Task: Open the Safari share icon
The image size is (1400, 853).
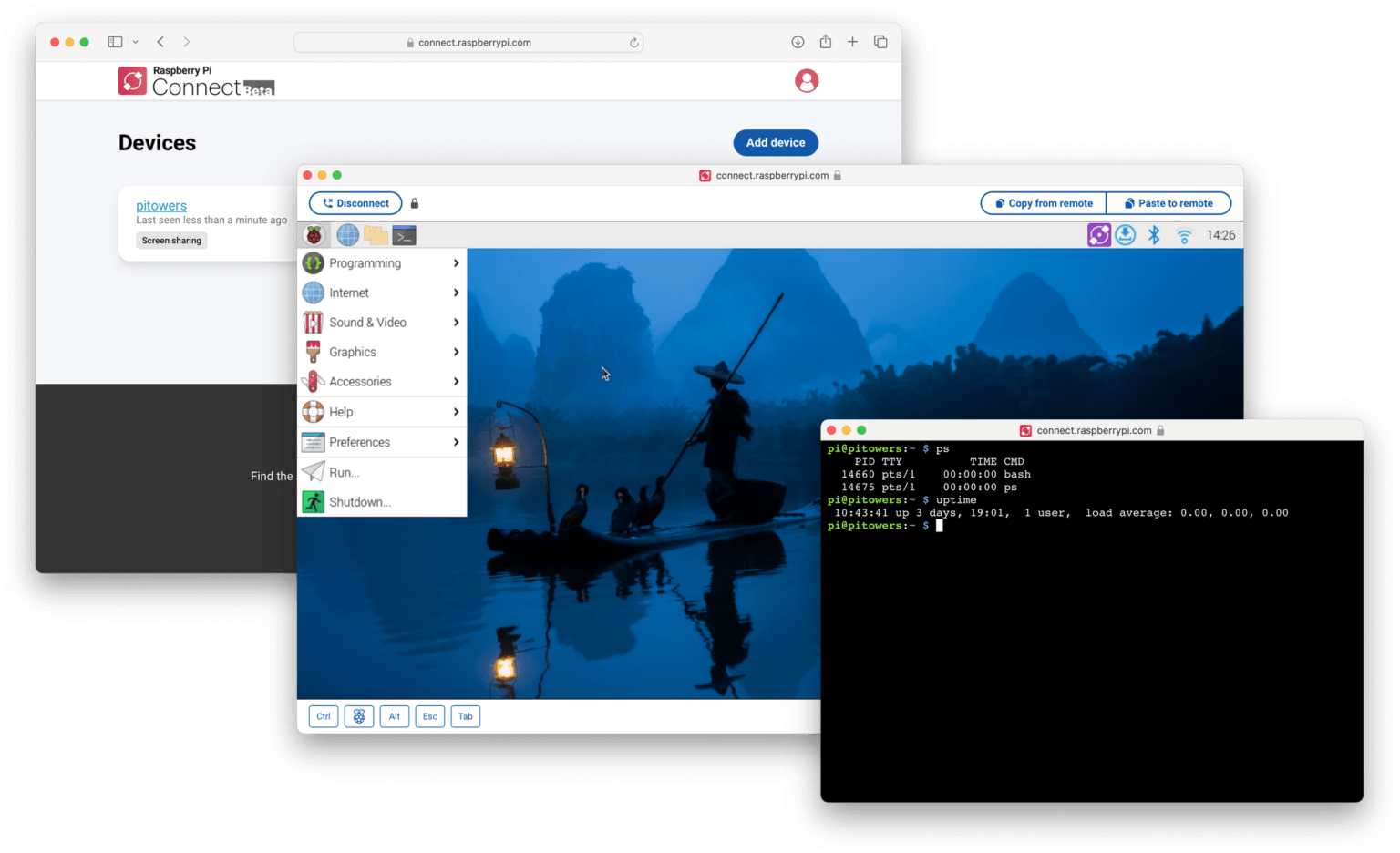Action: (825, 41)
